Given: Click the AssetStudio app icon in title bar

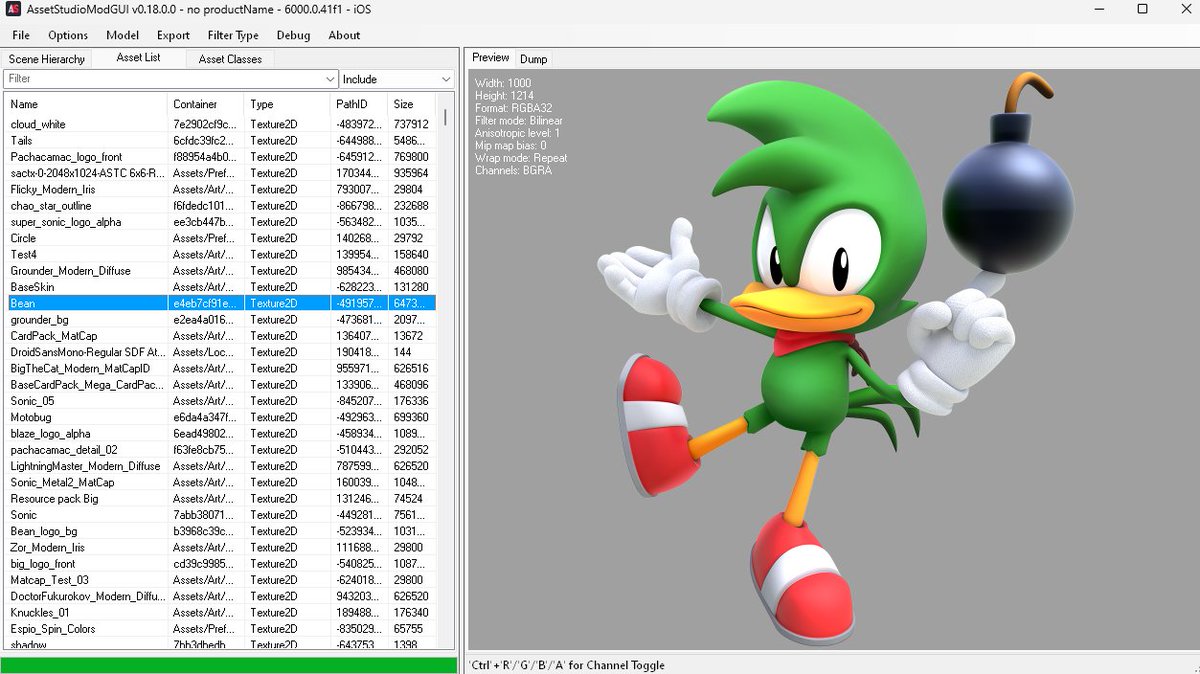Looking at the screenshot, I should tap(15, 9).
